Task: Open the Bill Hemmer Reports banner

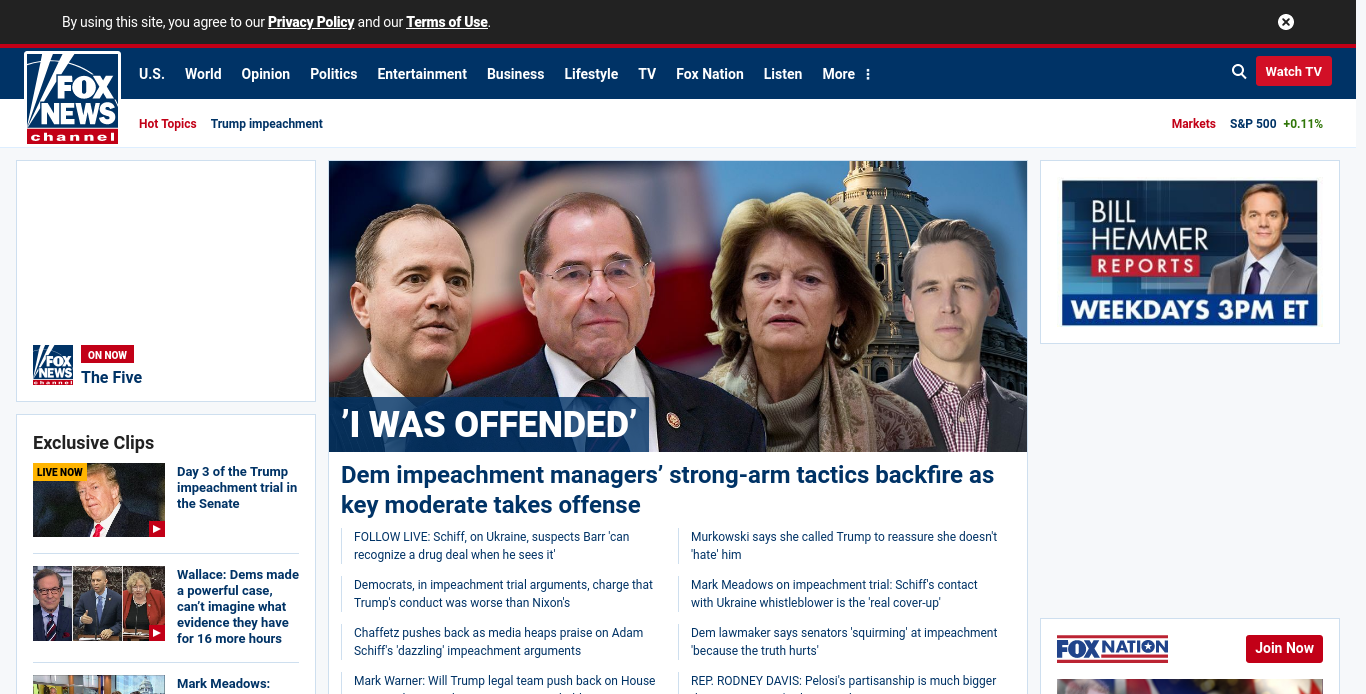Action: click(x=1190, y=252)
